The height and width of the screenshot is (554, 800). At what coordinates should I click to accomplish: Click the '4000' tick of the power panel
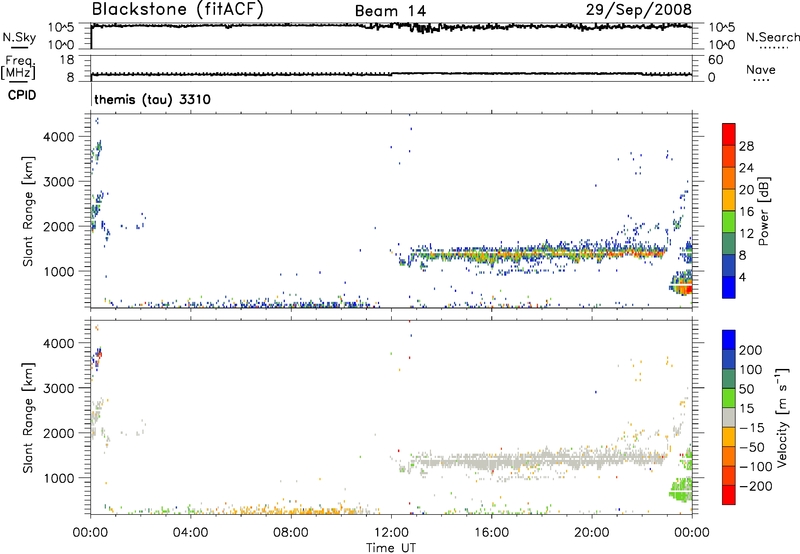click(59, 137)
